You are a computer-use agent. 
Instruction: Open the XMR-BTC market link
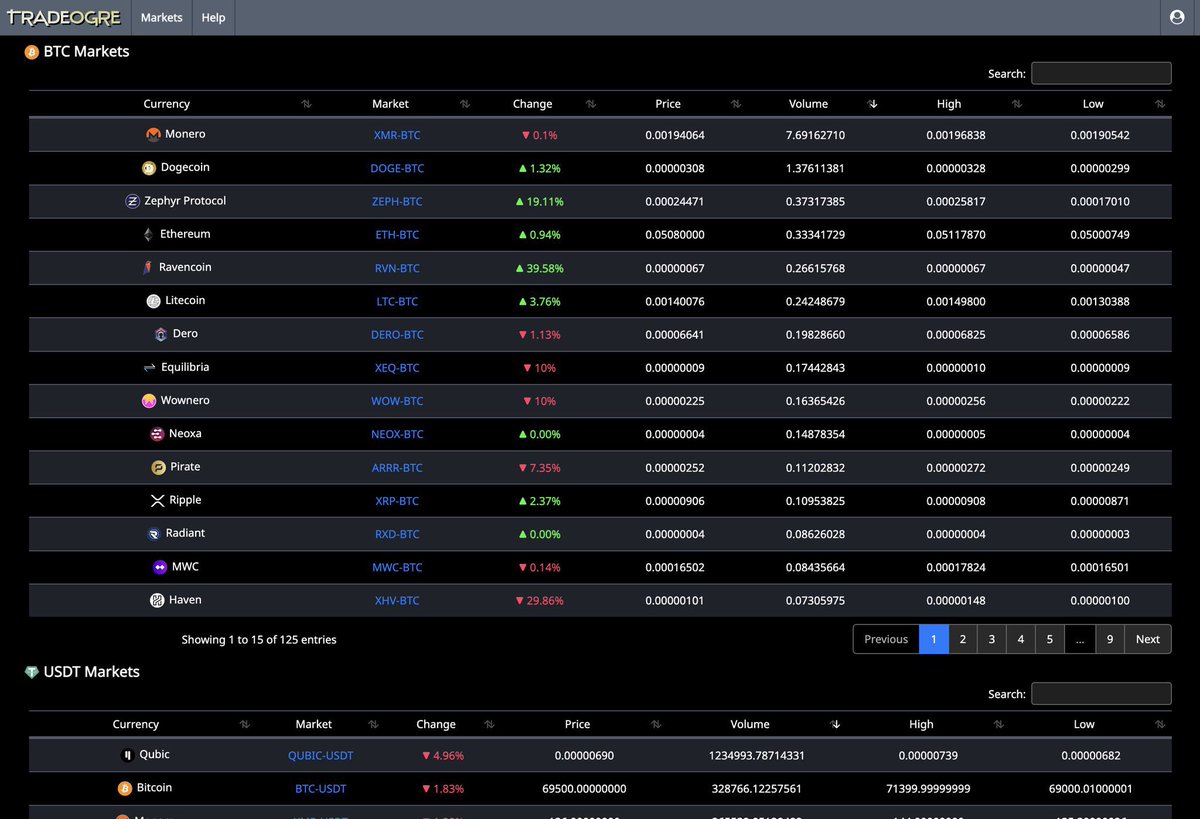pos(397,135)
